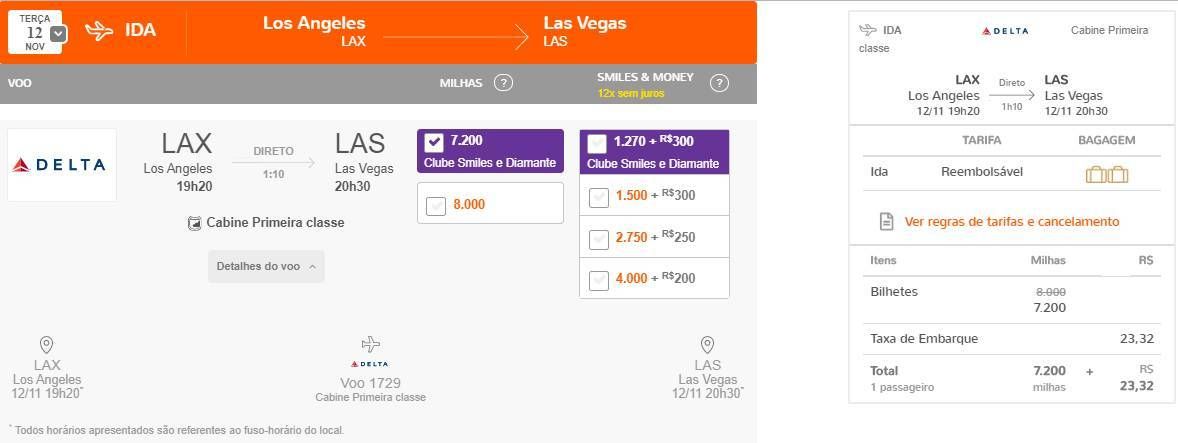1178x443 pixels.
Task: Pick the 4.000 + R$200 fare option
Action: pos(599,280)
